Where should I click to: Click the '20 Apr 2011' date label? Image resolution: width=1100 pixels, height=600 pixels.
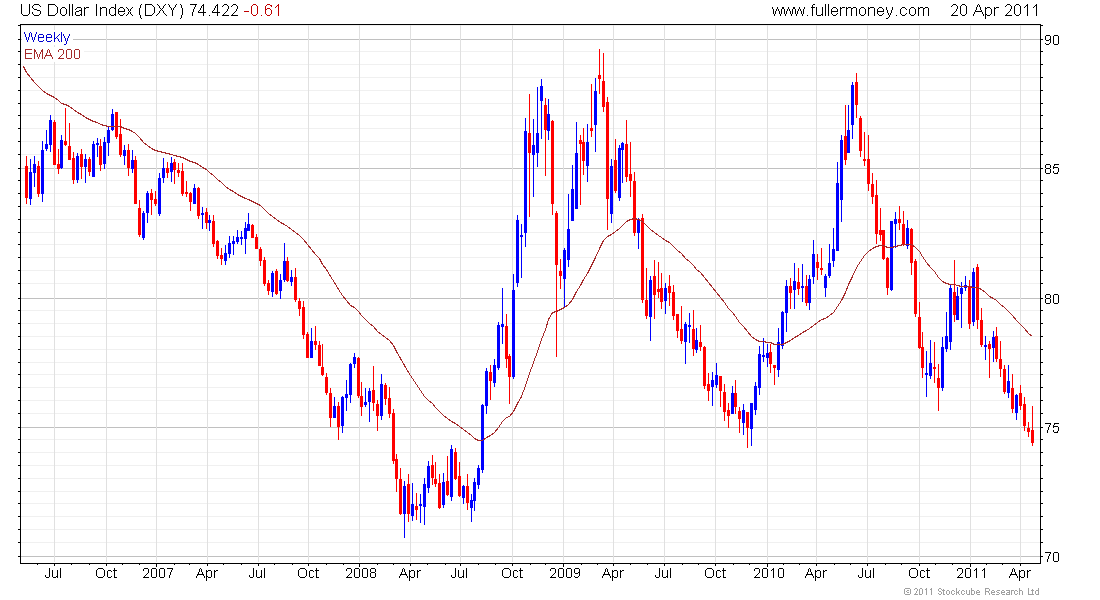coord(994,11)
